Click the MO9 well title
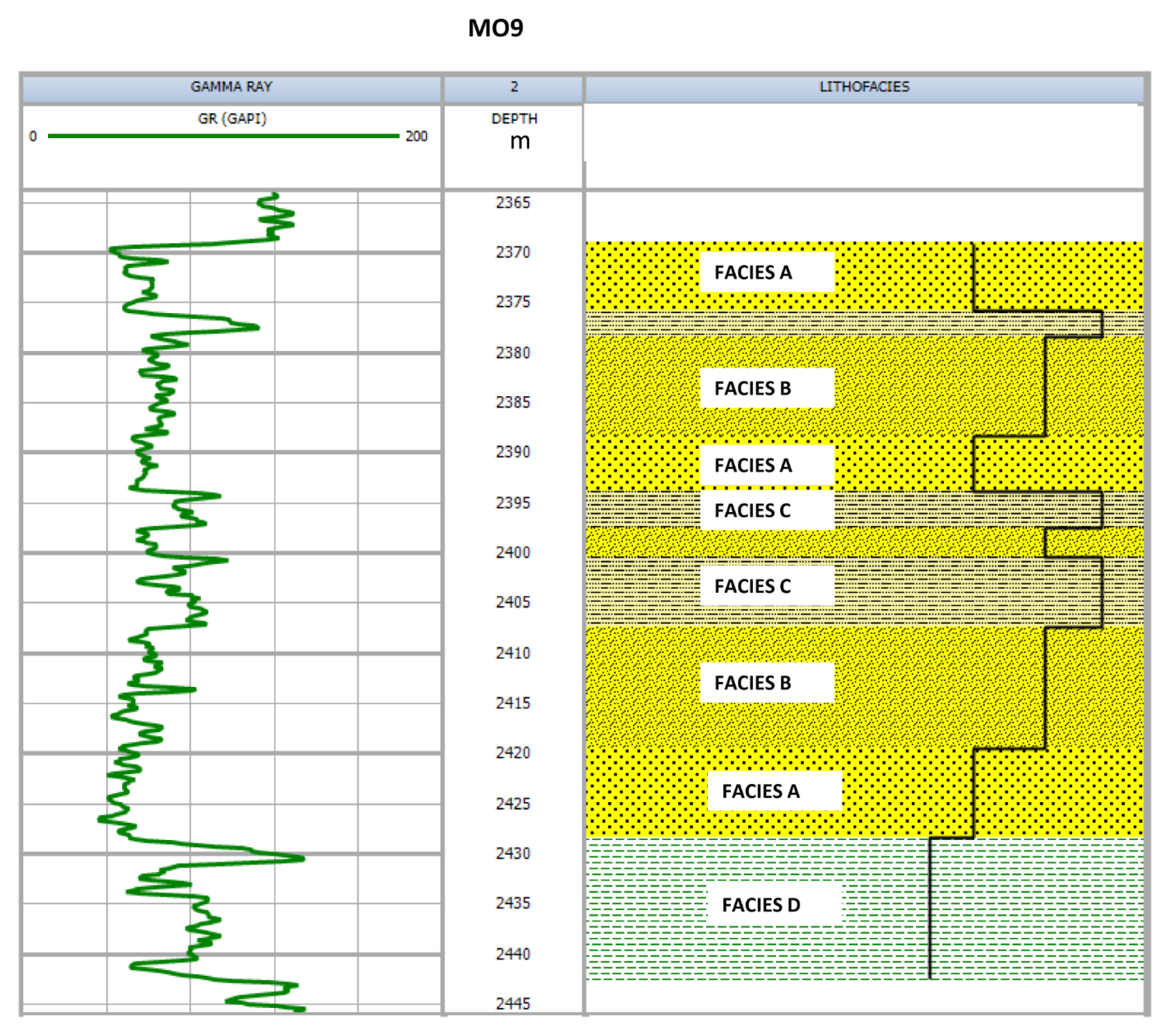This screenshot has width=1167, height=1036. point(495,28)
